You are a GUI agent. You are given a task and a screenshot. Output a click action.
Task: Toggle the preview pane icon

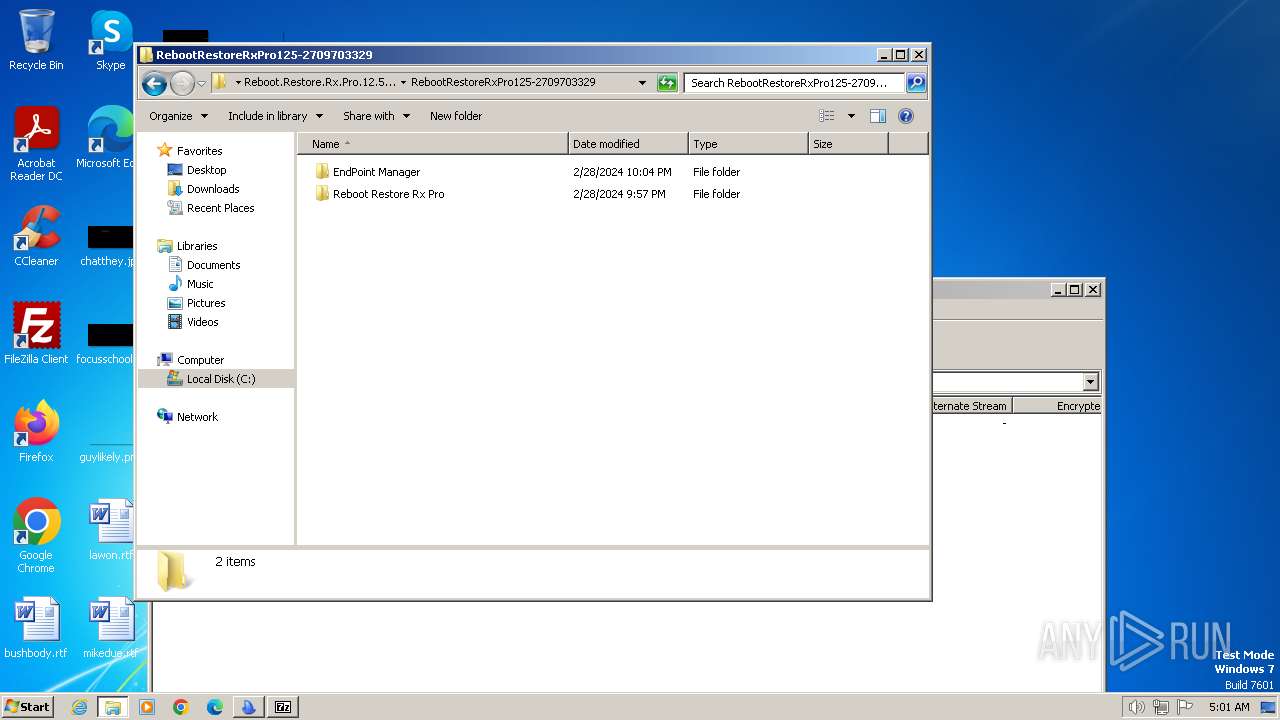[878, 116]
